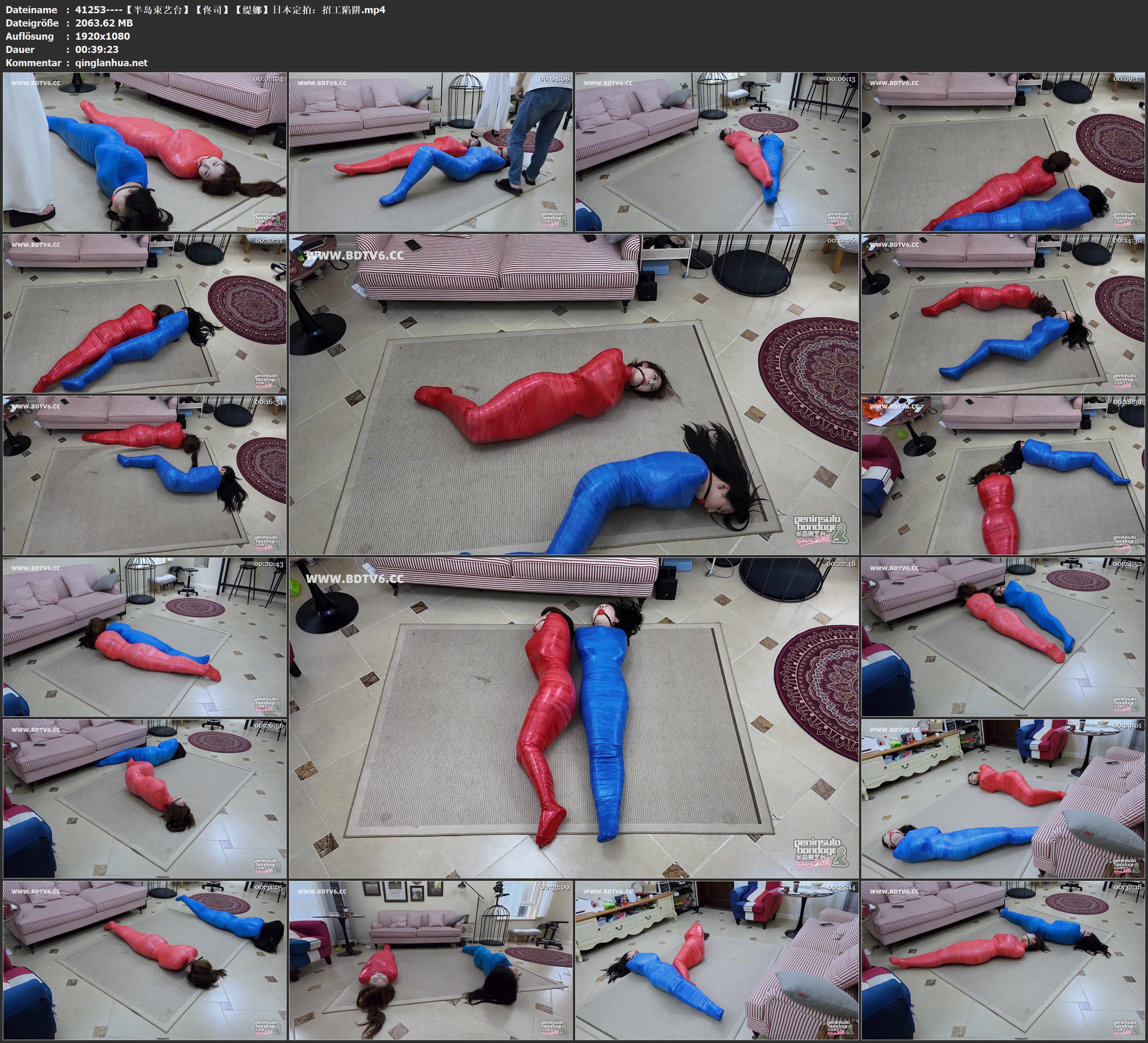This screenshot has height=1043, width=1148.
Task: Select the thumbnail marked 00:35:14
Action: (717, 960)
